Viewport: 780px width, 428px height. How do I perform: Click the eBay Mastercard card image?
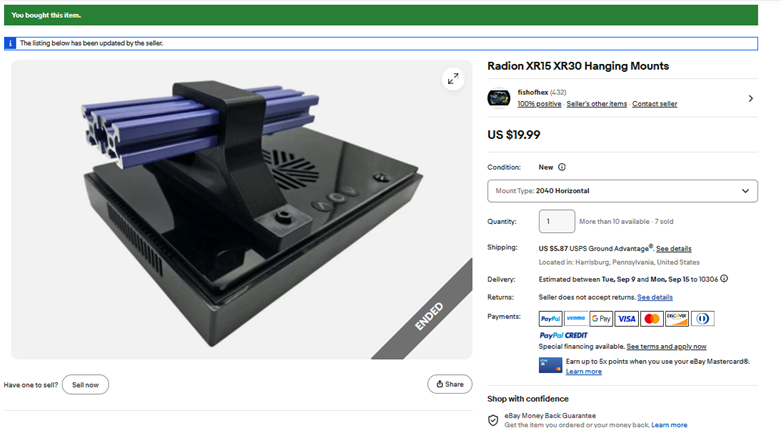(x=550, y=365)
